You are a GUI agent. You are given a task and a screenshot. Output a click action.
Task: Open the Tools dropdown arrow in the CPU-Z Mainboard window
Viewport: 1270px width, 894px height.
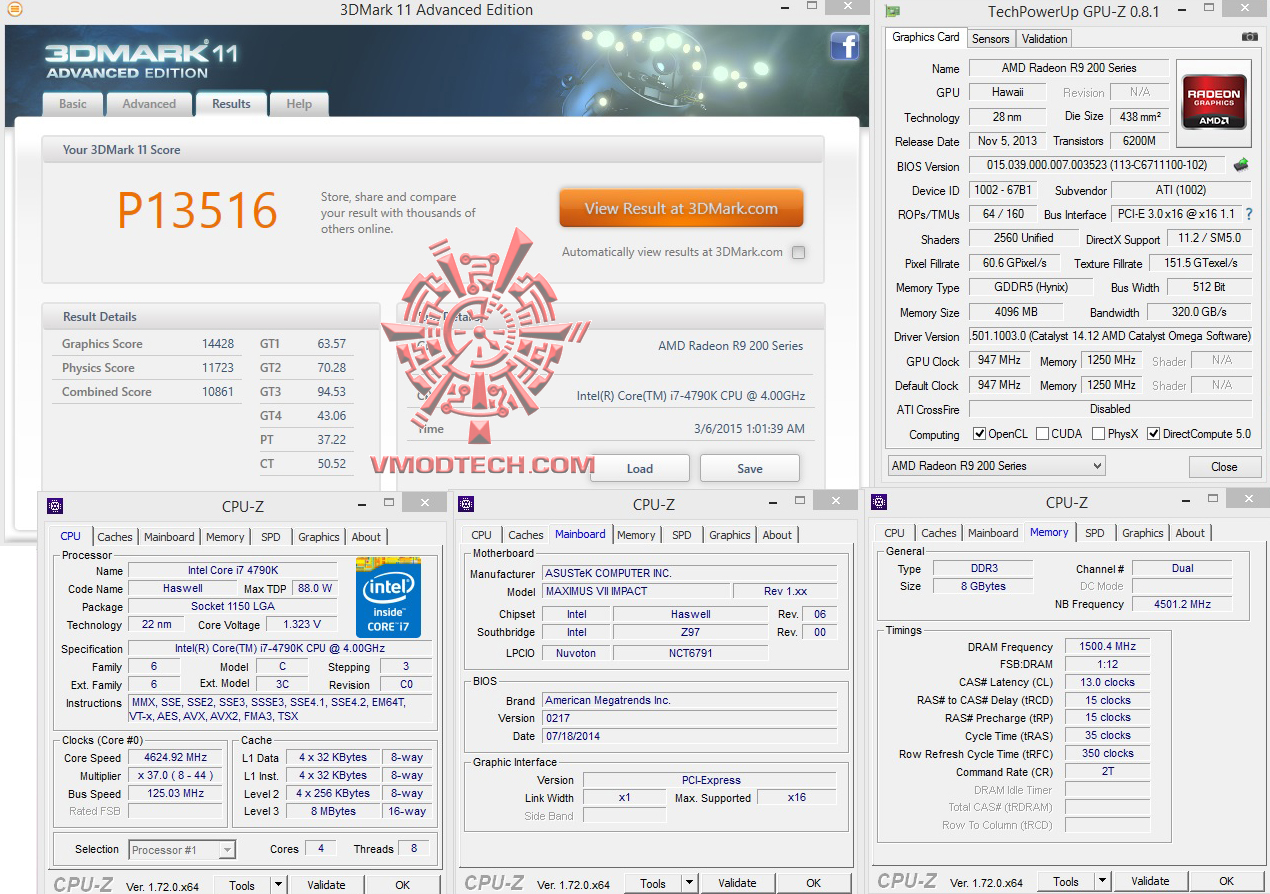pos(690,884)
